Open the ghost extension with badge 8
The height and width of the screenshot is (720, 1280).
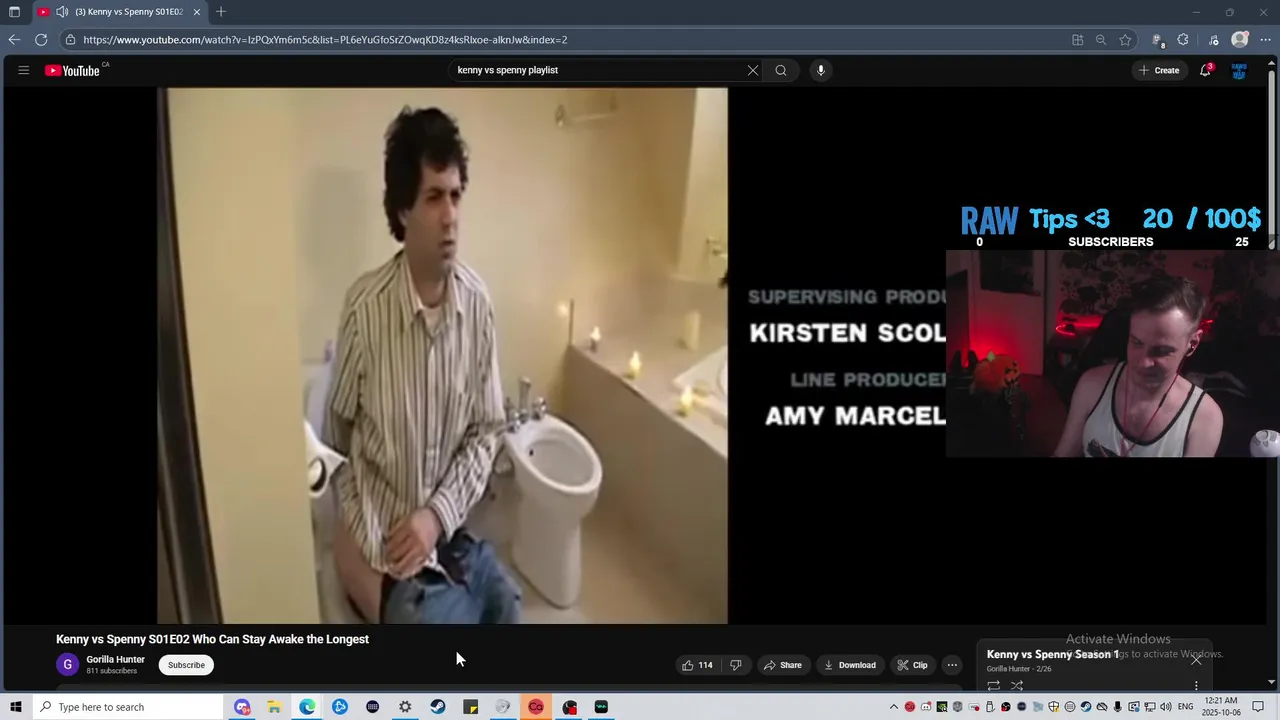point(1158,40)
